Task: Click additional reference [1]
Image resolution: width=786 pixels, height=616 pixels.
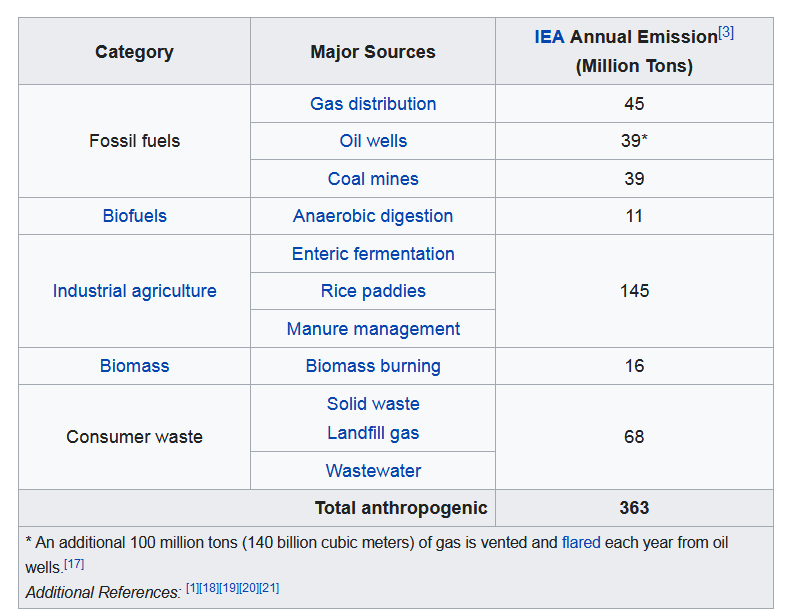Action: (x=193, y=588)
